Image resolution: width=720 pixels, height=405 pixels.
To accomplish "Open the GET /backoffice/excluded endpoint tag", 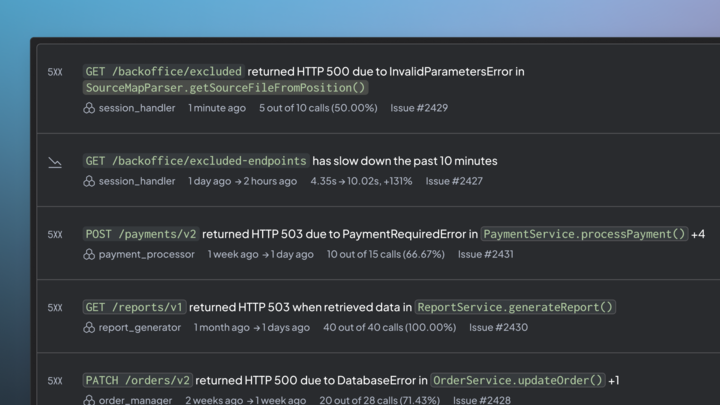I will pyautogui.click(x=163, y=72).
